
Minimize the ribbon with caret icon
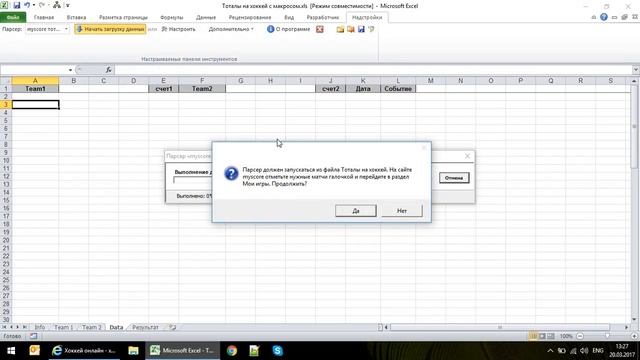coord(594,17)
